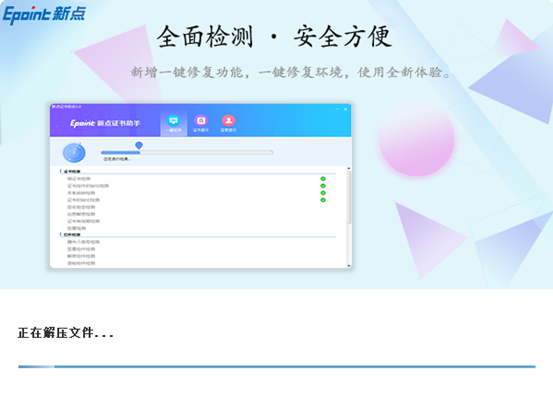Click the blue extraction progress bar at bottom
The height and width of the screenshot is (415, 553).
pyautogui.click(x=277, y=367)
